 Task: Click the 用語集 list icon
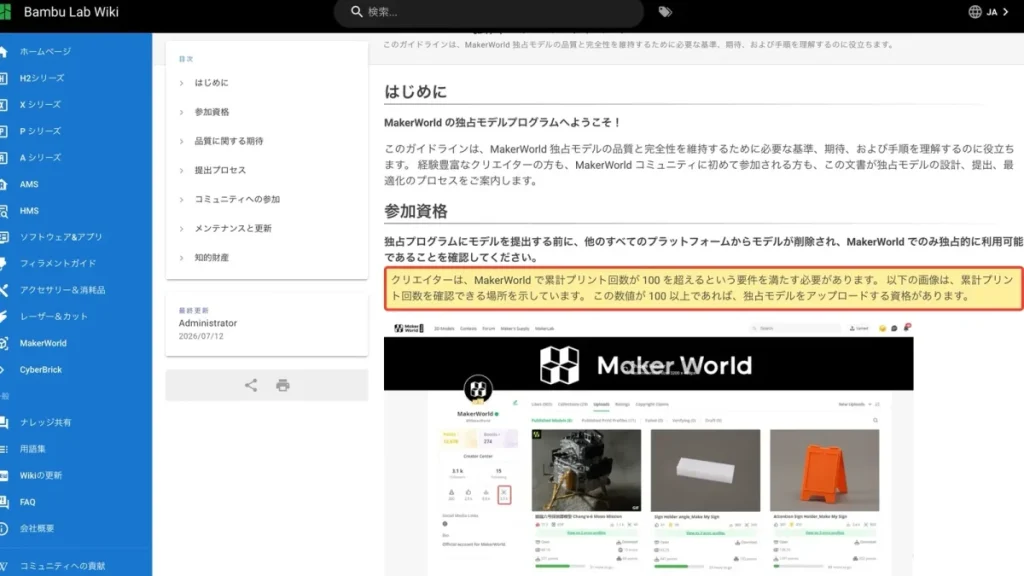pos(3,449)
